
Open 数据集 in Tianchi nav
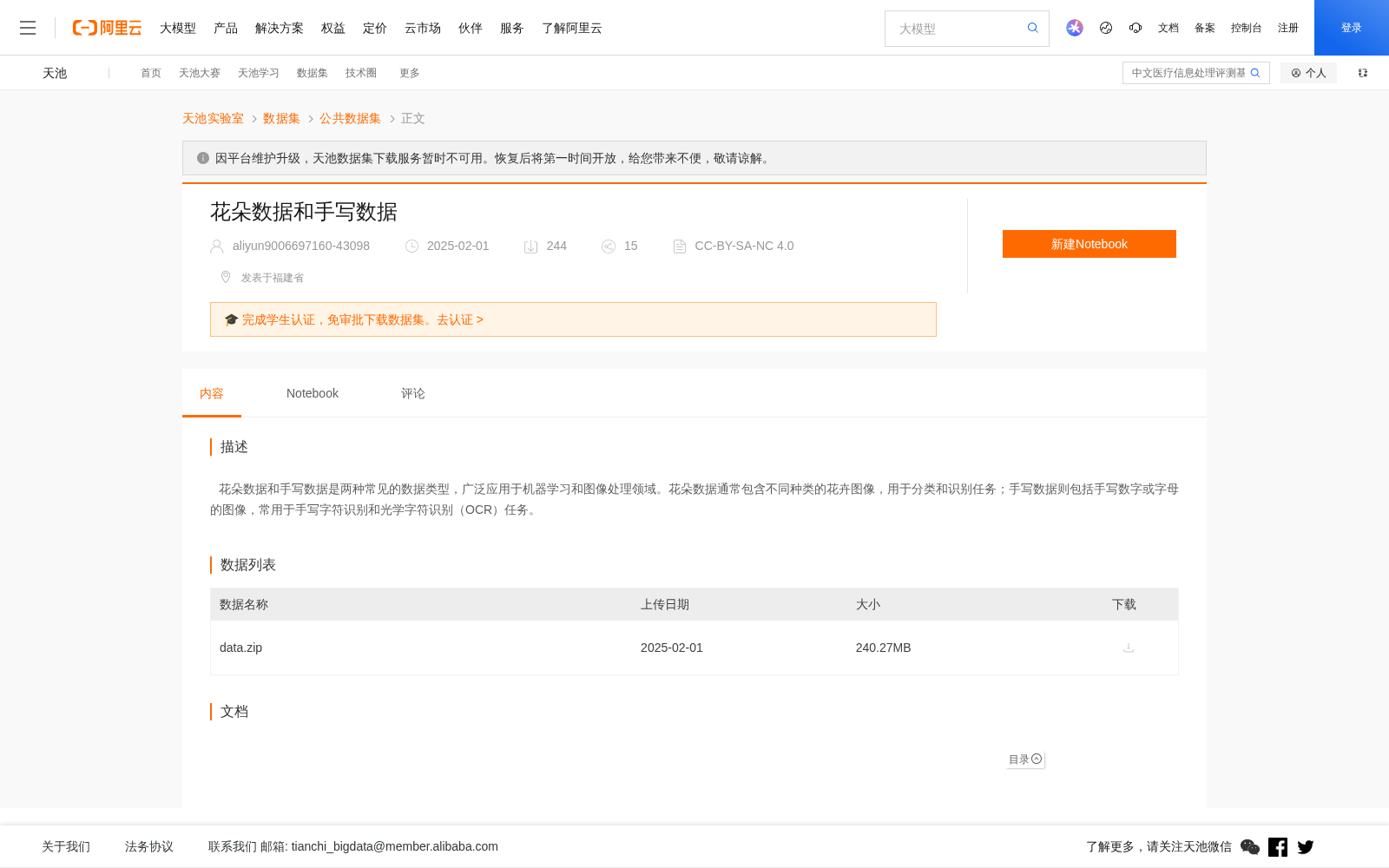tap(313, 73)
